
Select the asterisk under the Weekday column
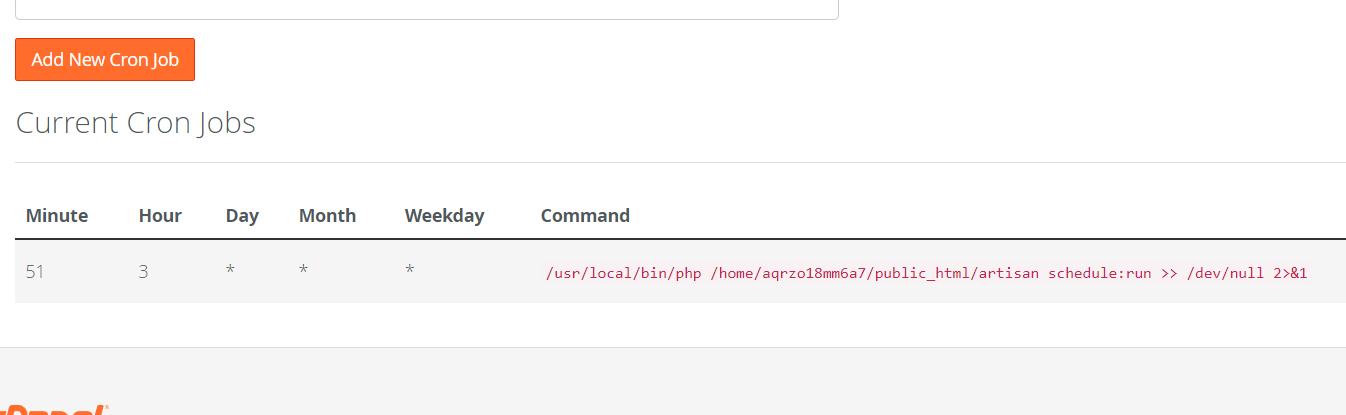tap(409, 271)
